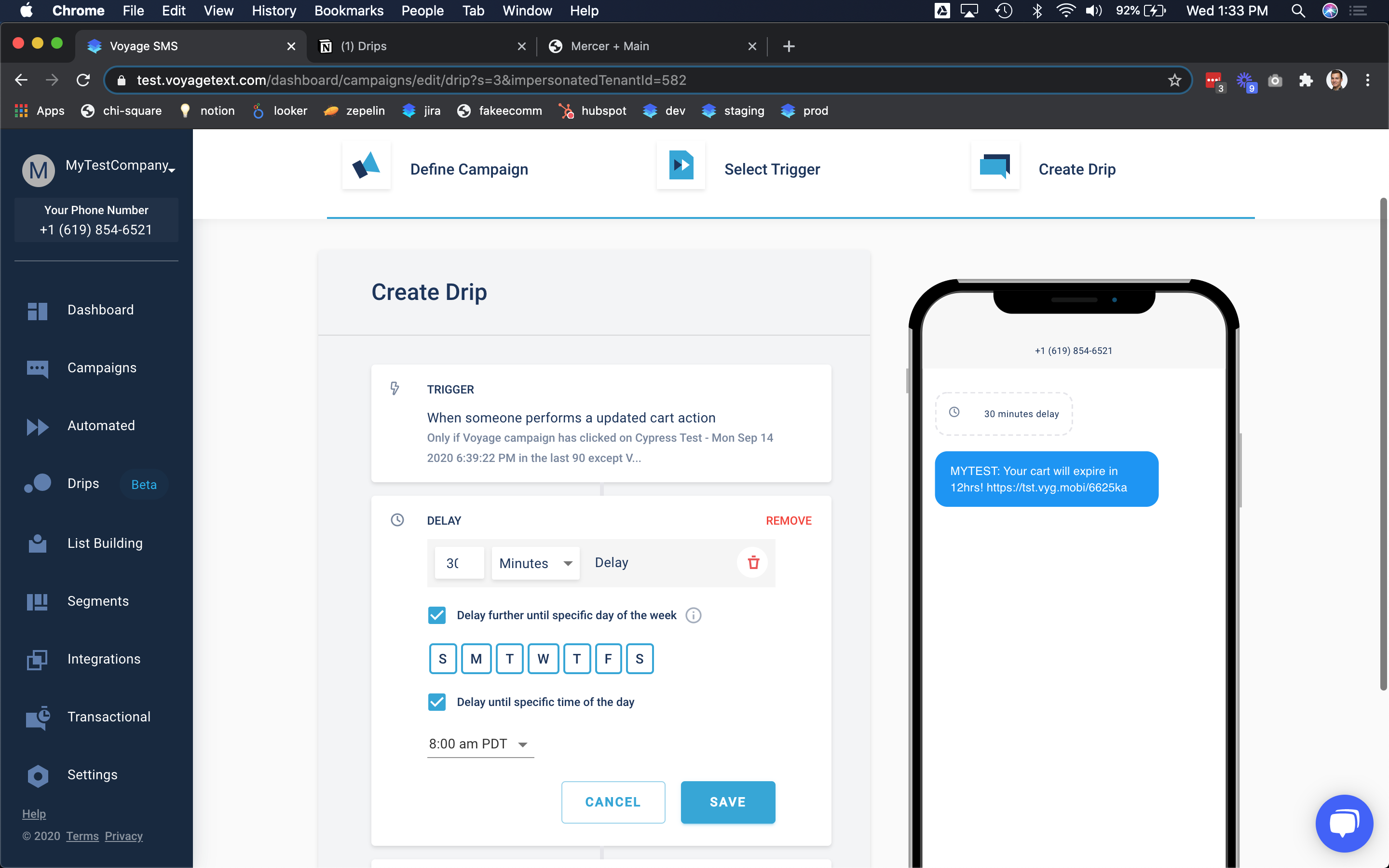
Task: Click the info icon next to day of week
Action: 694,615
